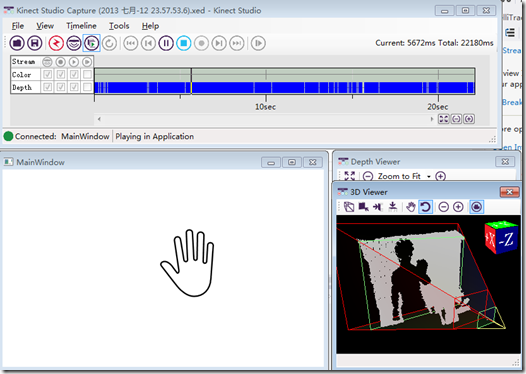
Task: Click the grayed circular refresh arrow icon
Action: pyautogui.click(x=109, y=43)
